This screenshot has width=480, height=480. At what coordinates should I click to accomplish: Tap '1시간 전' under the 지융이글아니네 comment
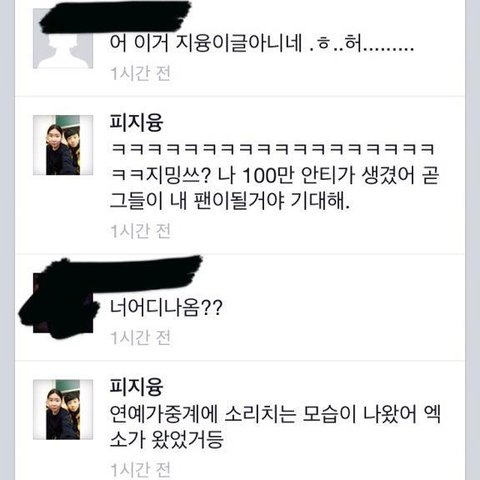[140, 73]
